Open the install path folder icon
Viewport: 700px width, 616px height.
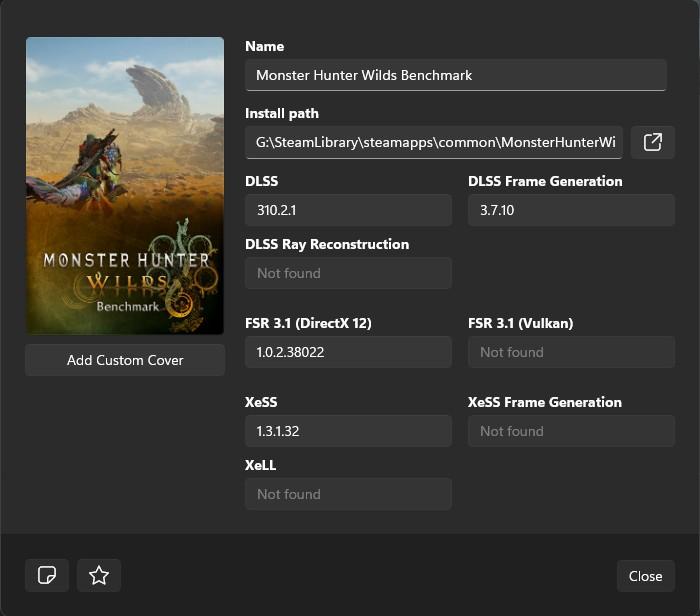[652, 142]
